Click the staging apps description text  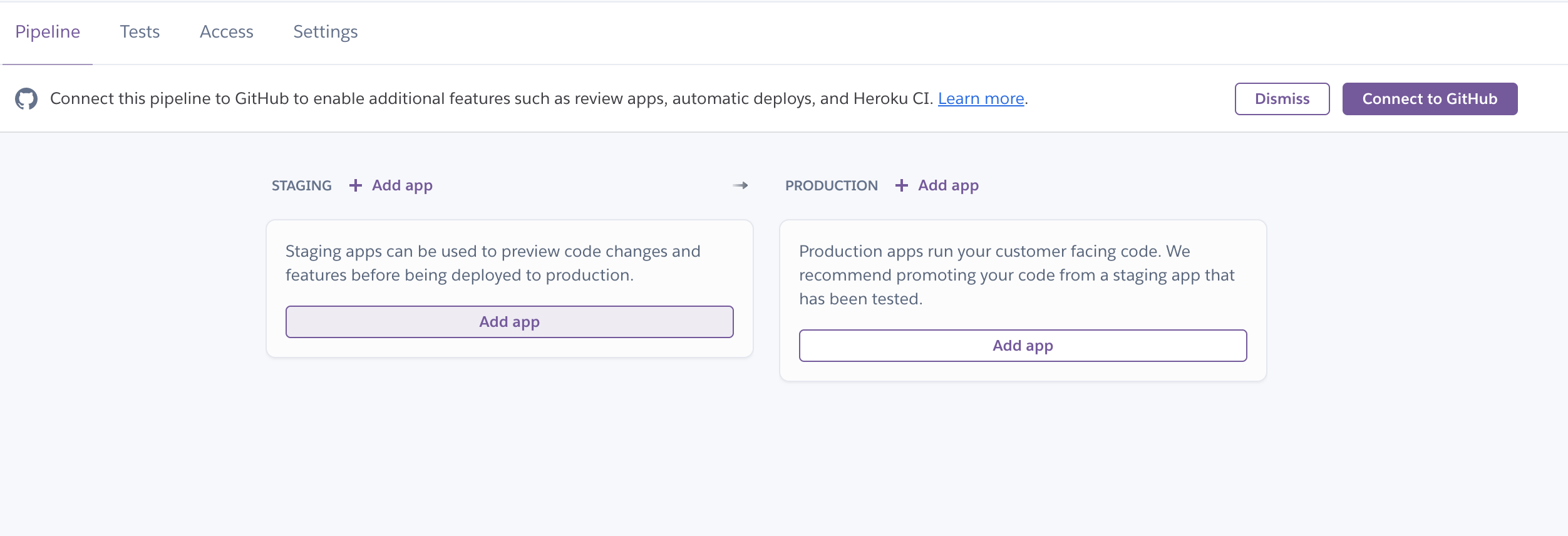tap(492, 263)
